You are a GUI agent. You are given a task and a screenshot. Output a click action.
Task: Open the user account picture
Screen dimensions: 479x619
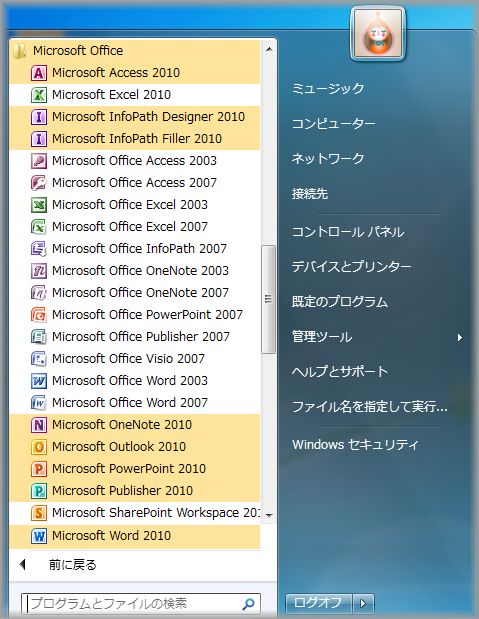(378, 34)
